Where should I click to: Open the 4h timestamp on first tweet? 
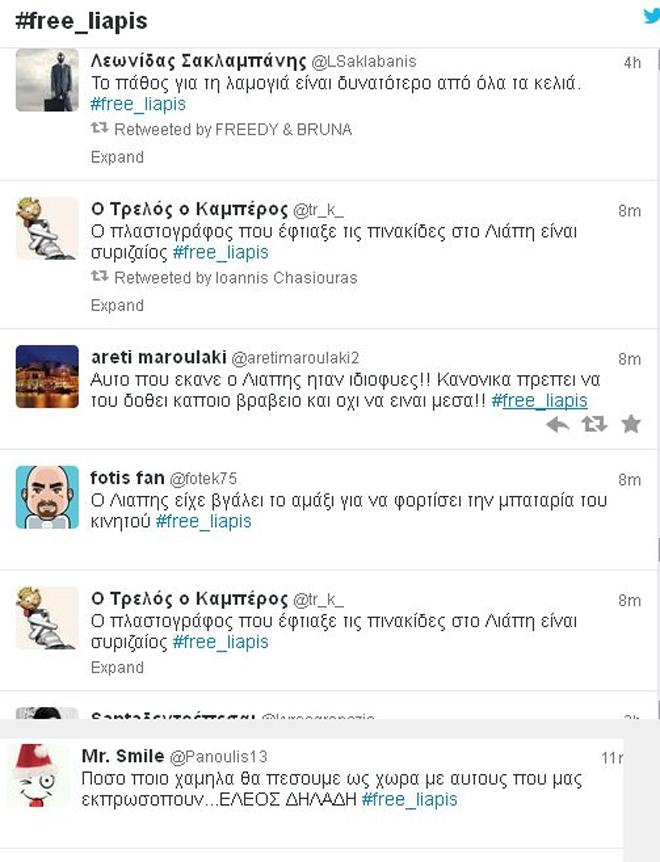tap(632, 63)
